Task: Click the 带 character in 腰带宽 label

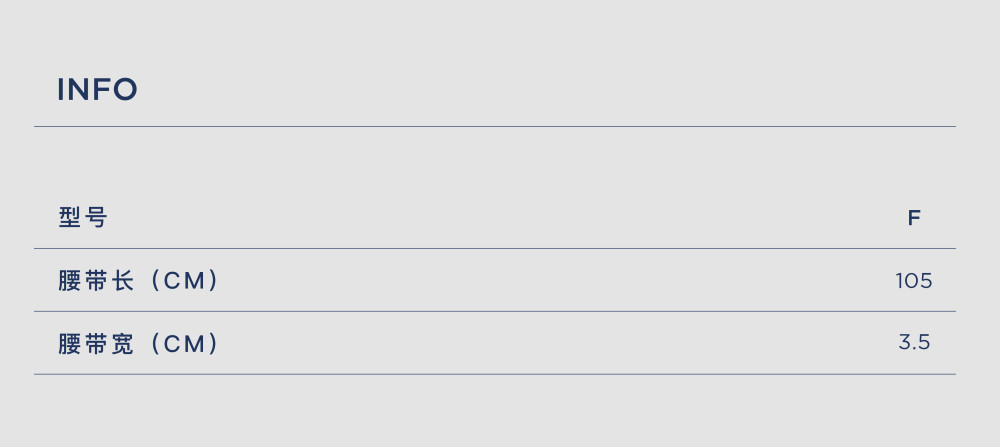Action: click(x=96, y=344)
